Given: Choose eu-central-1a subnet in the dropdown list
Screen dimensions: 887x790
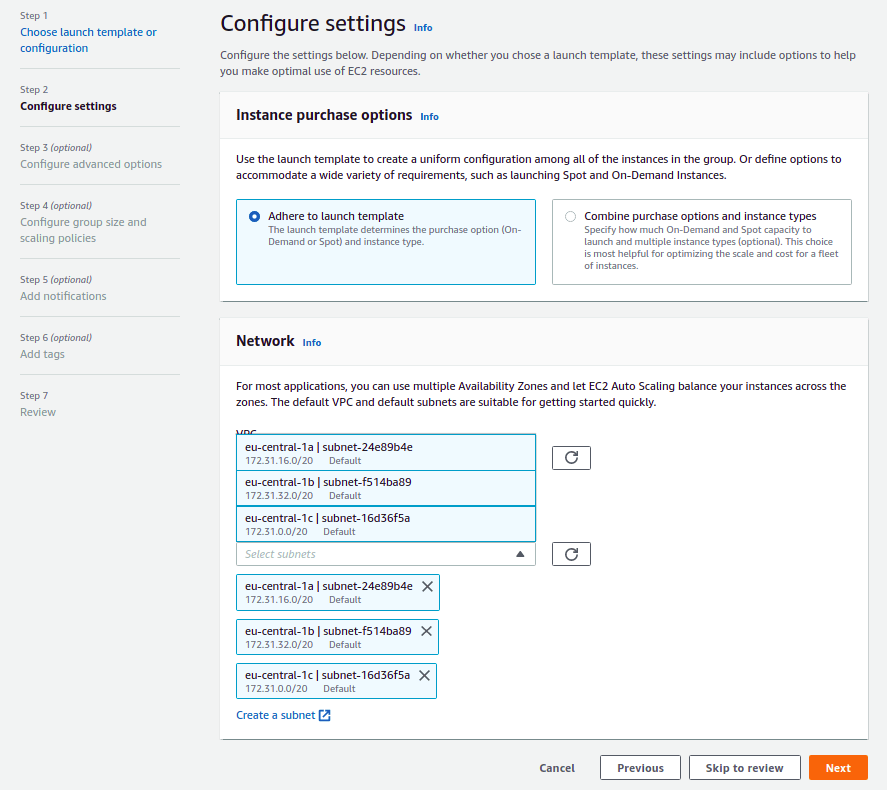Looking at the screenshot, I should click(x=385, y=453).
